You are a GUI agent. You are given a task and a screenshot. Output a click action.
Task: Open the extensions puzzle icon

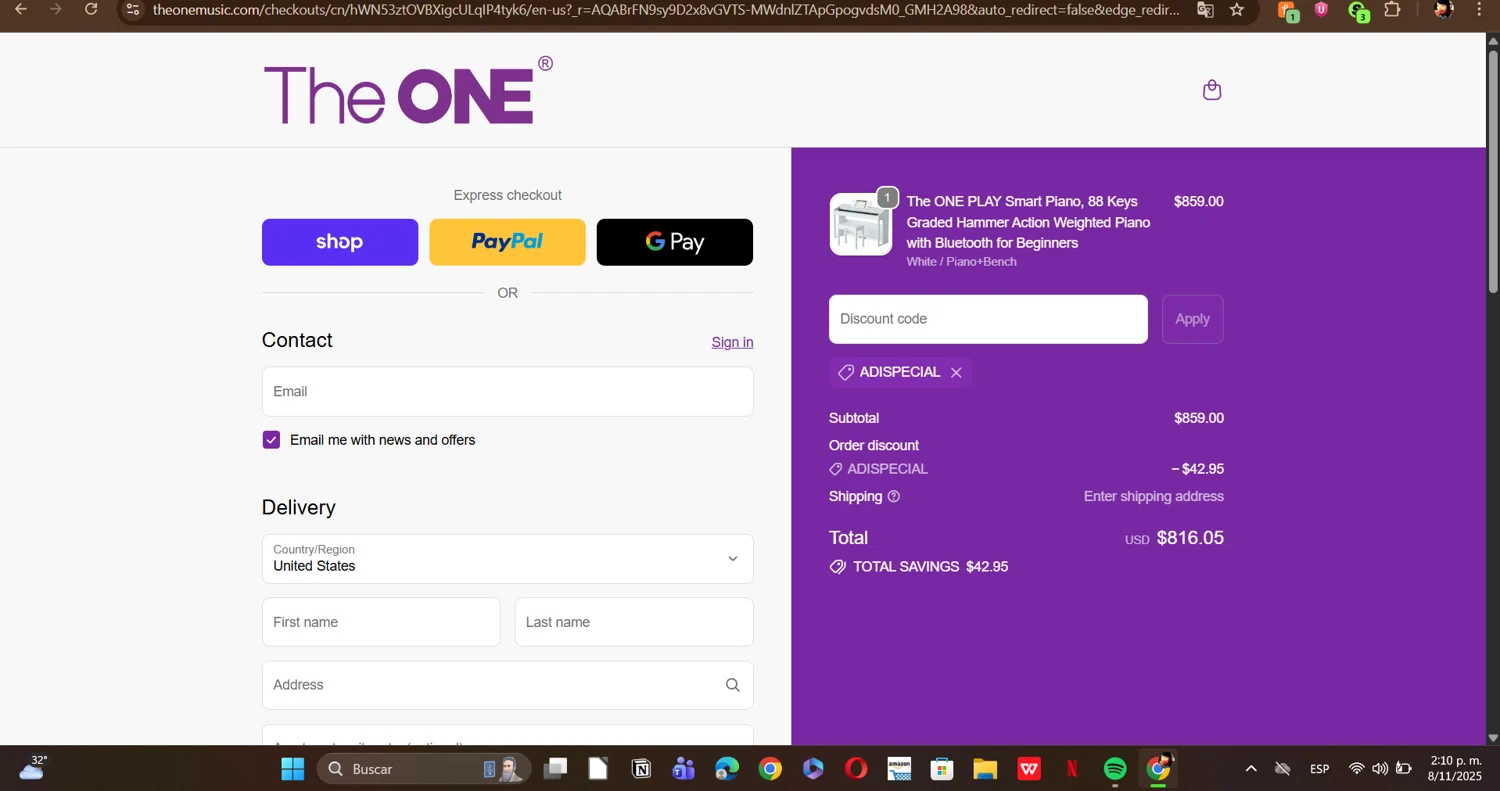click(x=1392, y=10)
